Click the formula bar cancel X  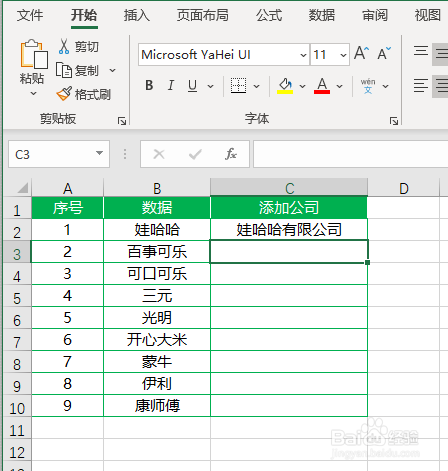coord(159,154)
